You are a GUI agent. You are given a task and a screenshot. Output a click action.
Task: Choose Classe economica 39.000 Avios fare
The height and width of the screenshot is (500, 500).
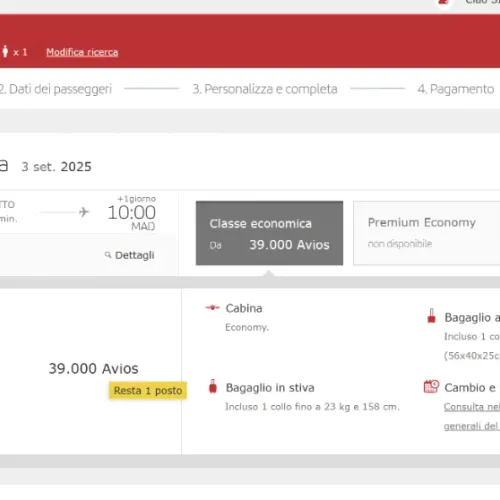(x=269, y=233)
